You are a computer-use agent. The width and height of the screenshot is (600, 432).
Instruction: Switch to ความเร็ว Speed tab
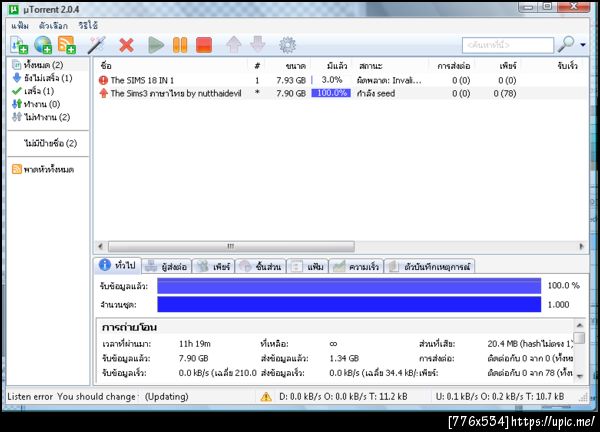coord(356,267)
